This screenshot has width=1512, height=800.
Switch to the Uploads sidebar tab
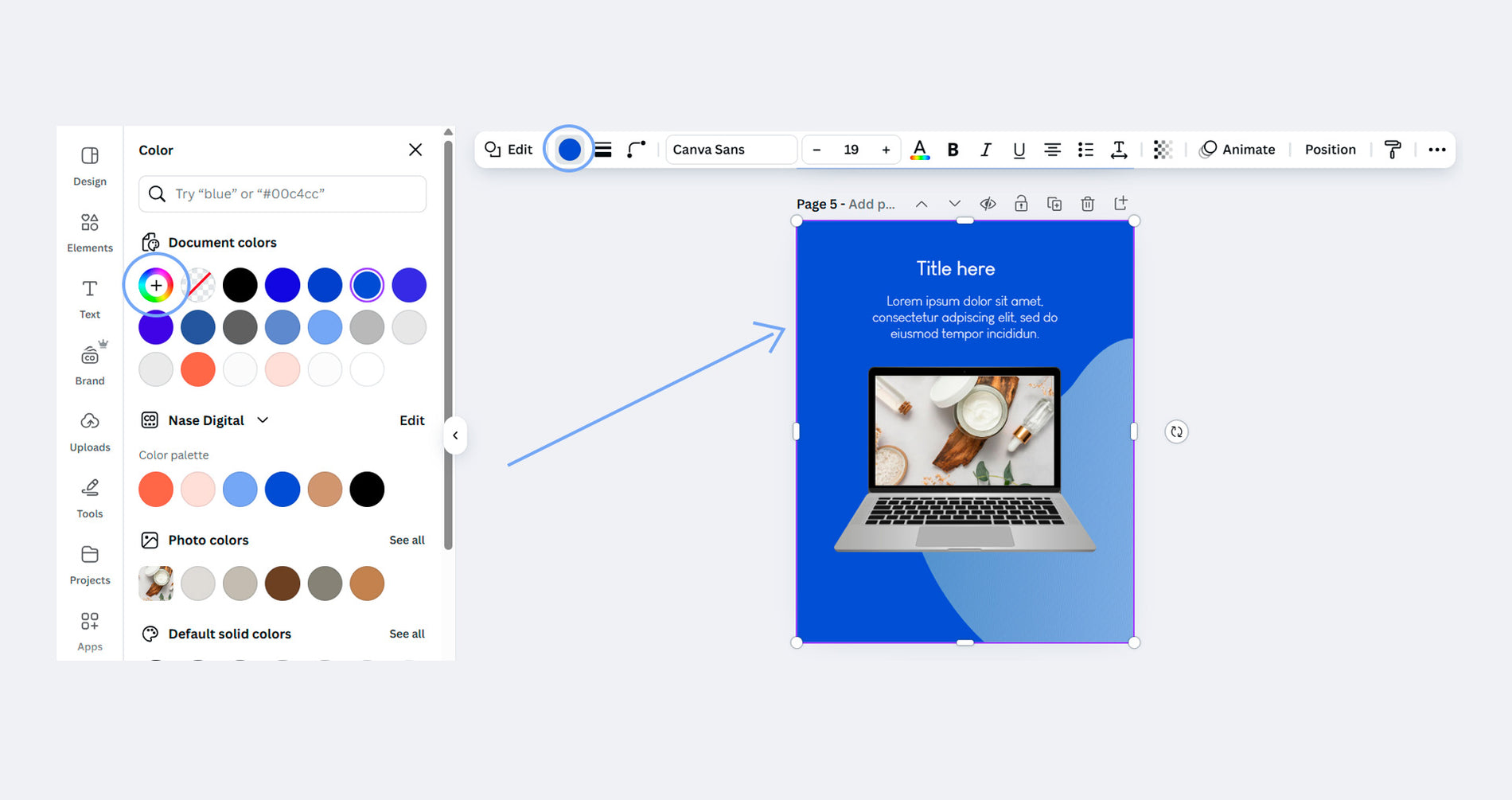coord(90,431)
